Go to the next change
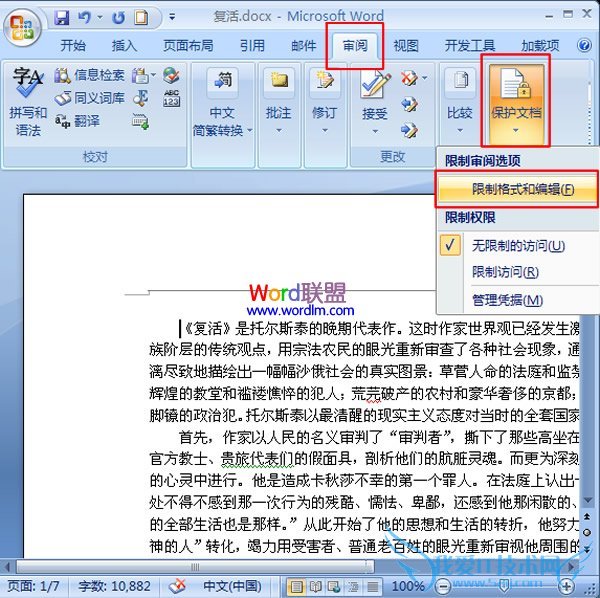Screen dimensions: 600x598 click(409, 130)
